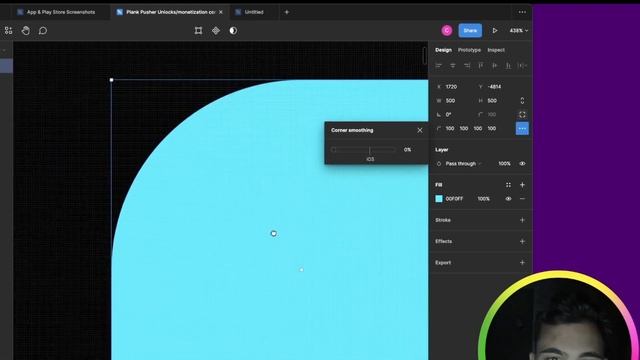
Task: Start the prototype presentation play icon
Action: 495,31
